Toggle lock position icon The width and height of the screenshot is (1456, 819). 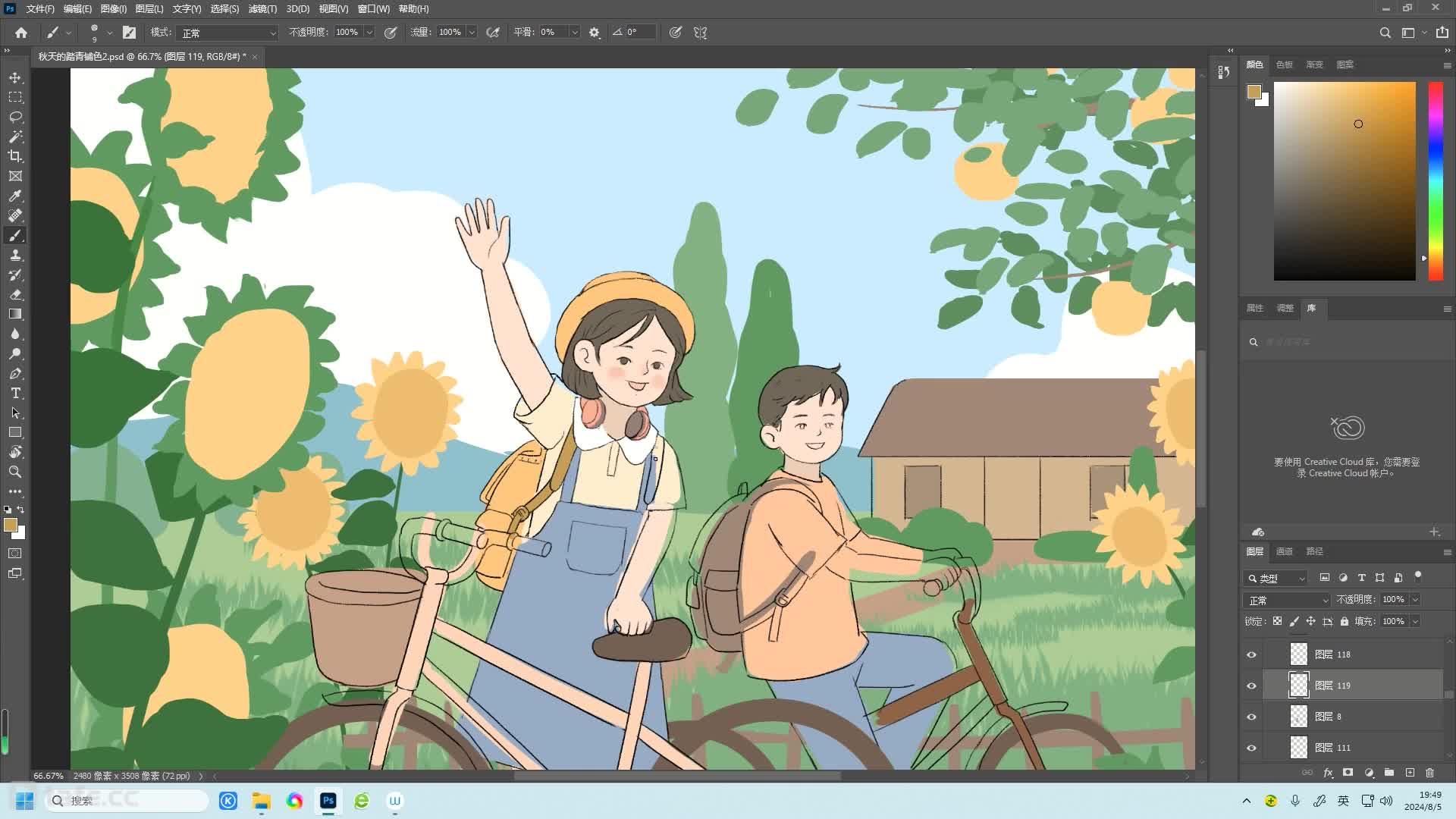[1310, 621]
